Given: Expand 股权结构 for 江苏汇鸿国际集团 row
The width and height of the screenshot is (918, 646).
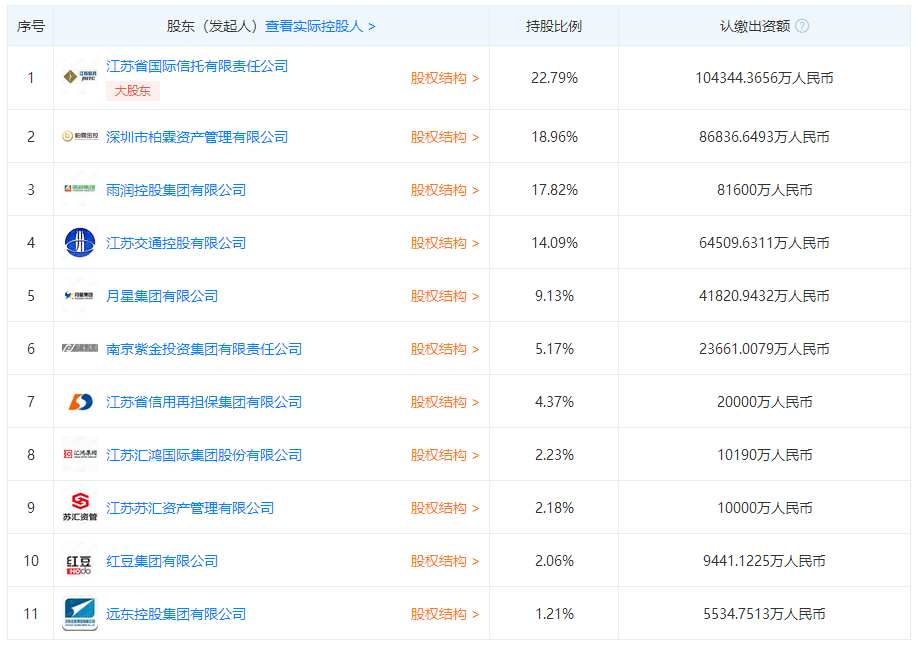Looking at the screenshot, I should point(445,455).
